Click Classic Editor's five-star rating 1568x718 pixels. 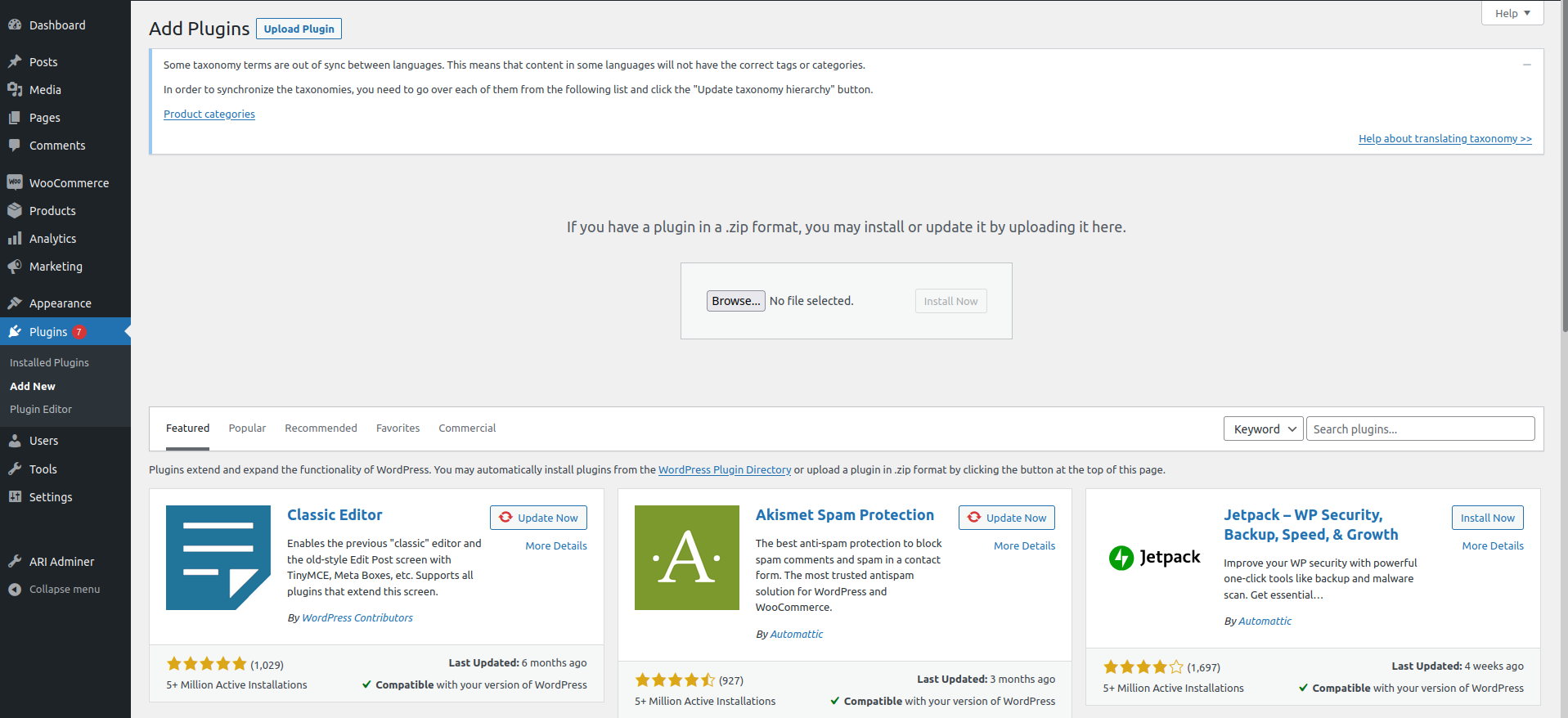(206, 664)
